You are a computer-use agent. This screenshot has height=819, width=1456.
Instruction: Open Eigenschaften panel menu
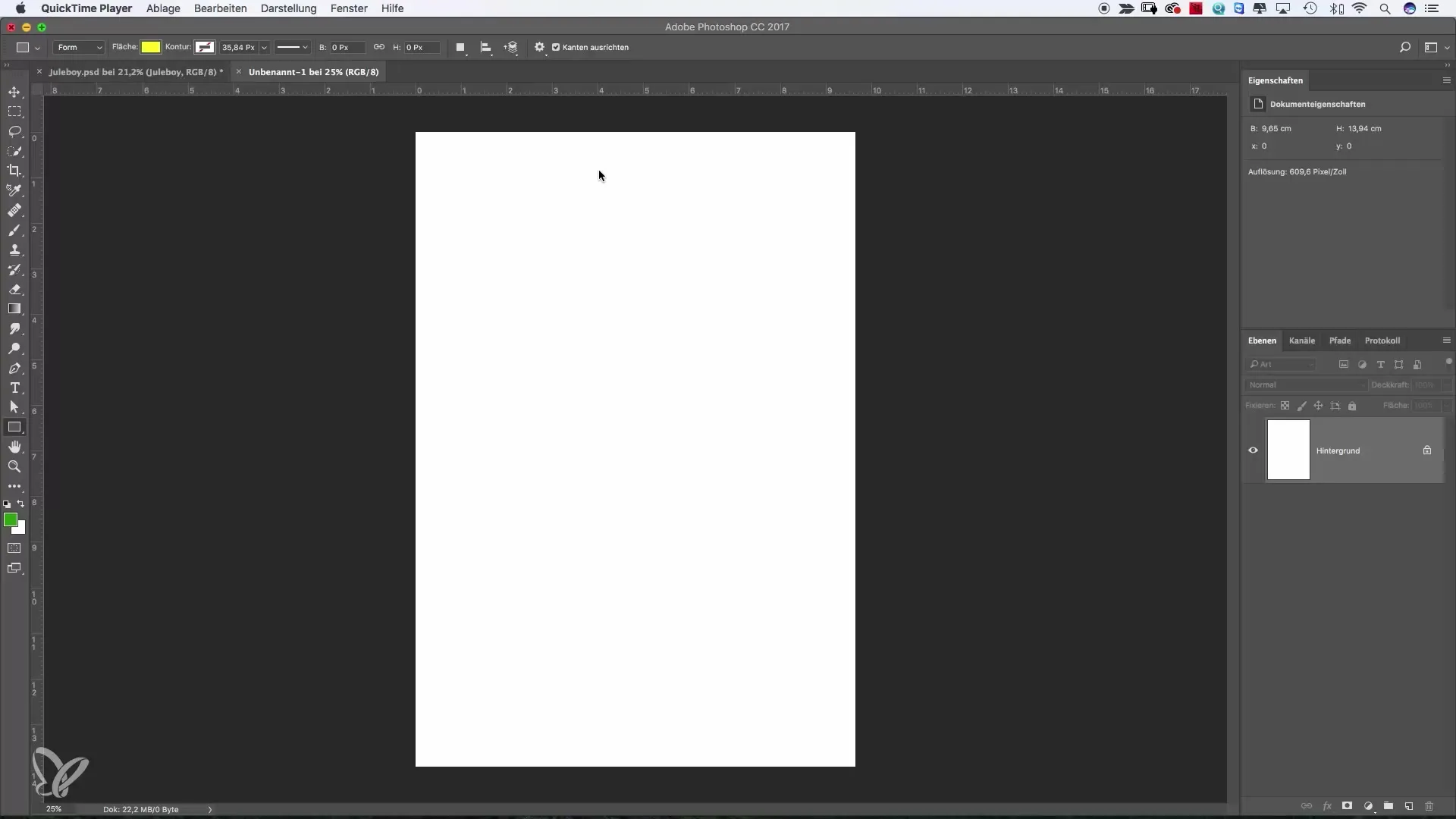(x=1446, y=80)
